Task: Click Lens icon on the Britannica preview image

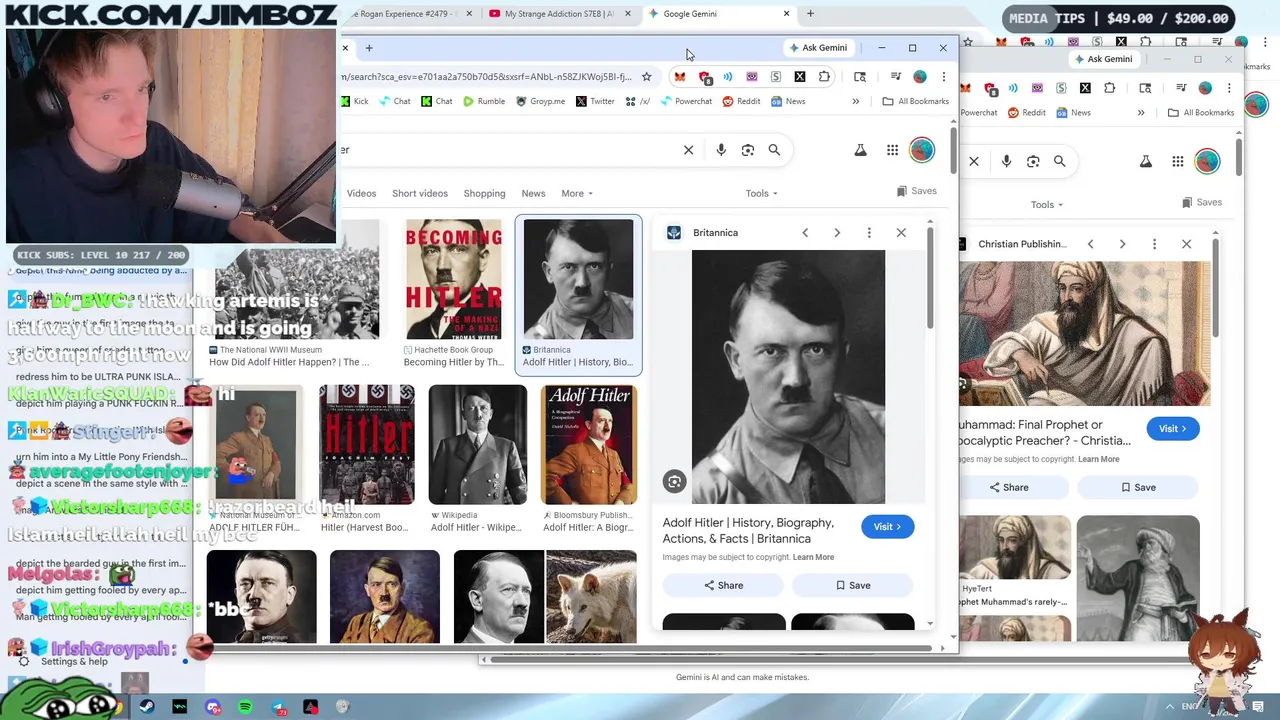Action: click(x=675, y=482)
